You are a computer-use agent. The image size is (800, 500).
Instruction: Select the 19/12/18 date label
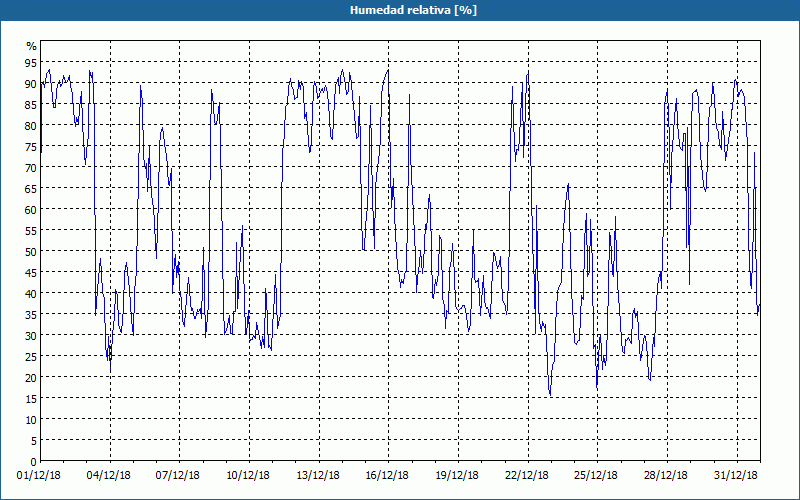click(457, 476)
